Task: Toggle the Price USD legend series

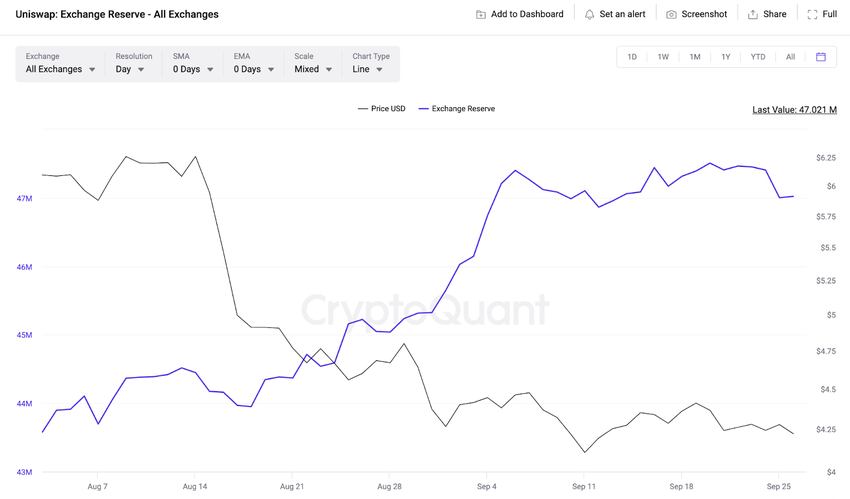Action: pos(381,109)
